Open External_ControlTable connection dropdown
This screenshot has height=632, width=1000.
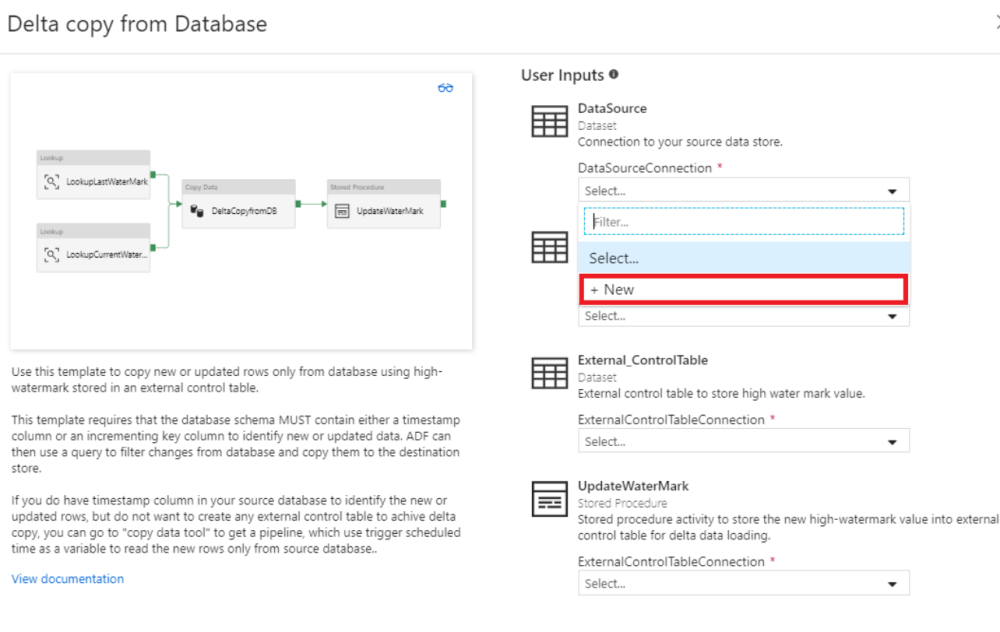point(743,441)
